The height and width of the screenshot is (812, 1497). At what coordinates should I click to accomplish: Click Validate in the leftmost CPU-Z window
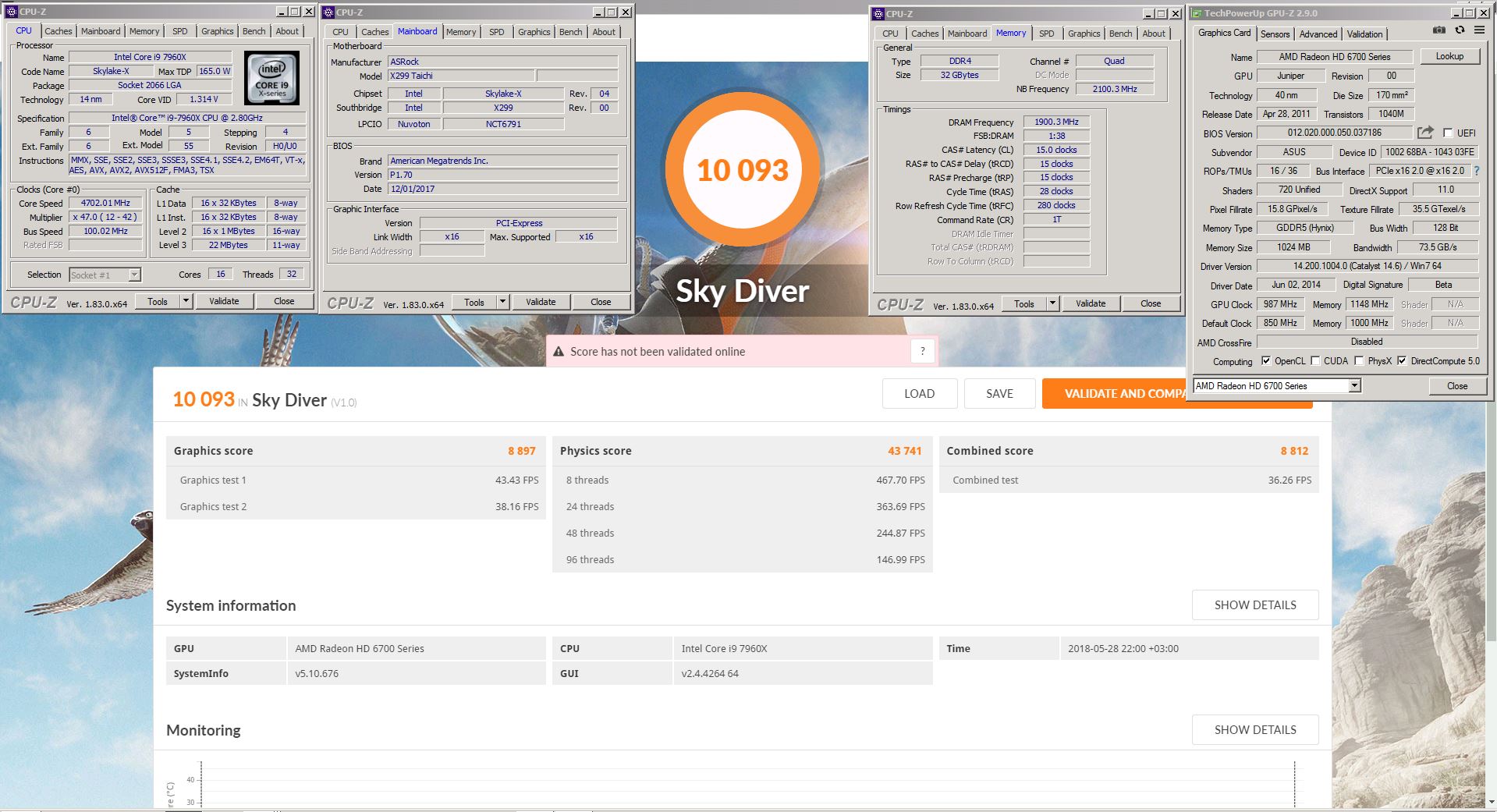[x=224, y=301]
